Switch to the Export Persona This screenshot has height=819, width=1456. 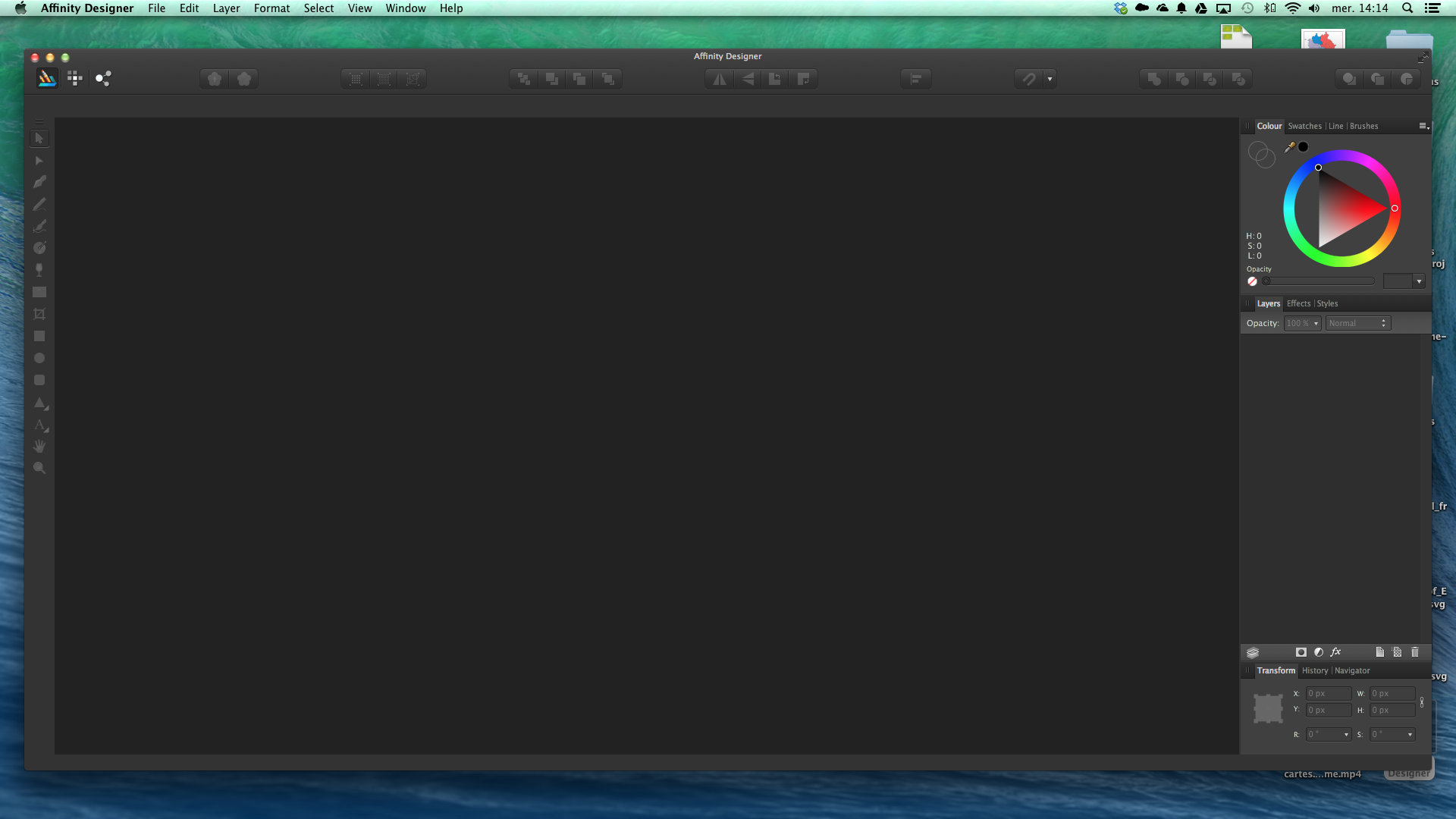click(x=103, y=78)
